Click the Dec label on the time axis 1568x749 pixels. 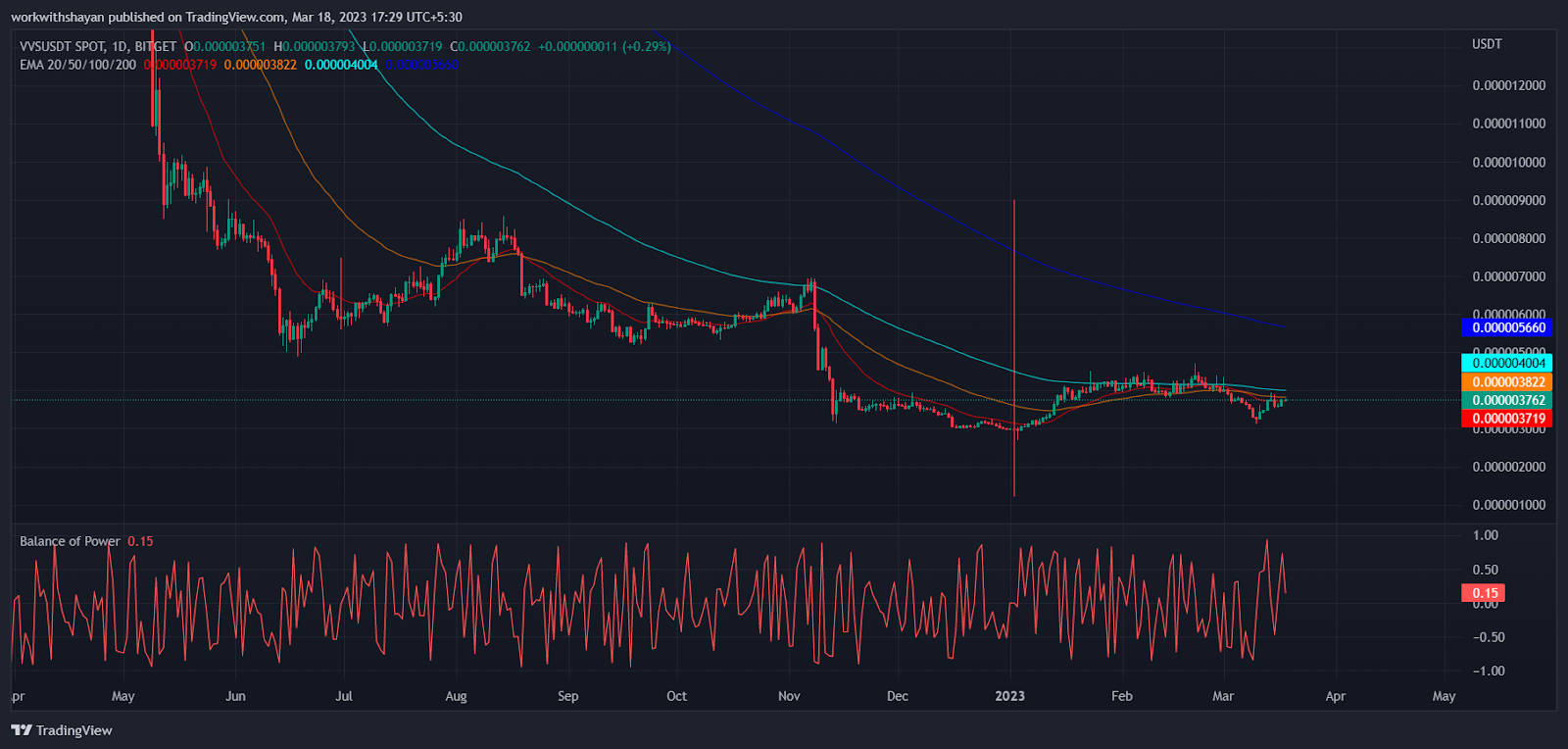pos(898,696)
